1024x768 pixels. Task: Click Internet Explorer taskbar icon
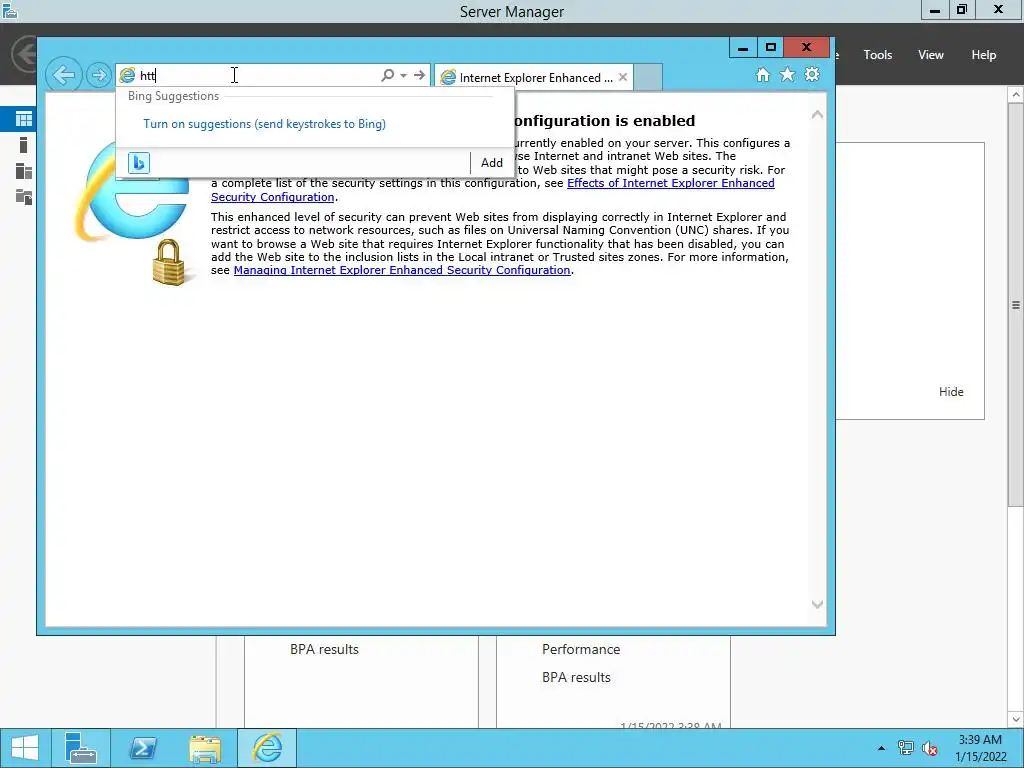click(266, 748)
